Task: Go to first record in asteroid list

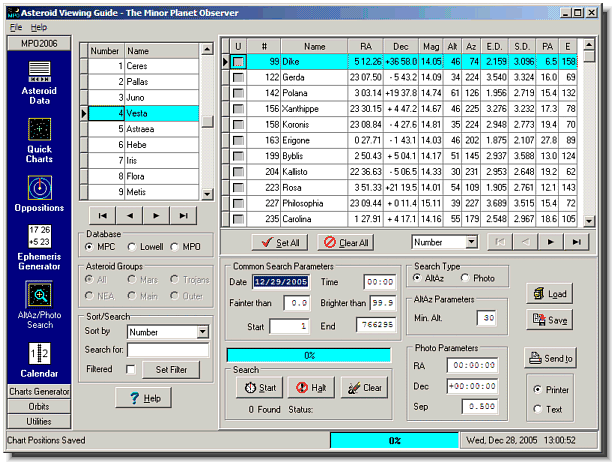Action: [103, 215]
